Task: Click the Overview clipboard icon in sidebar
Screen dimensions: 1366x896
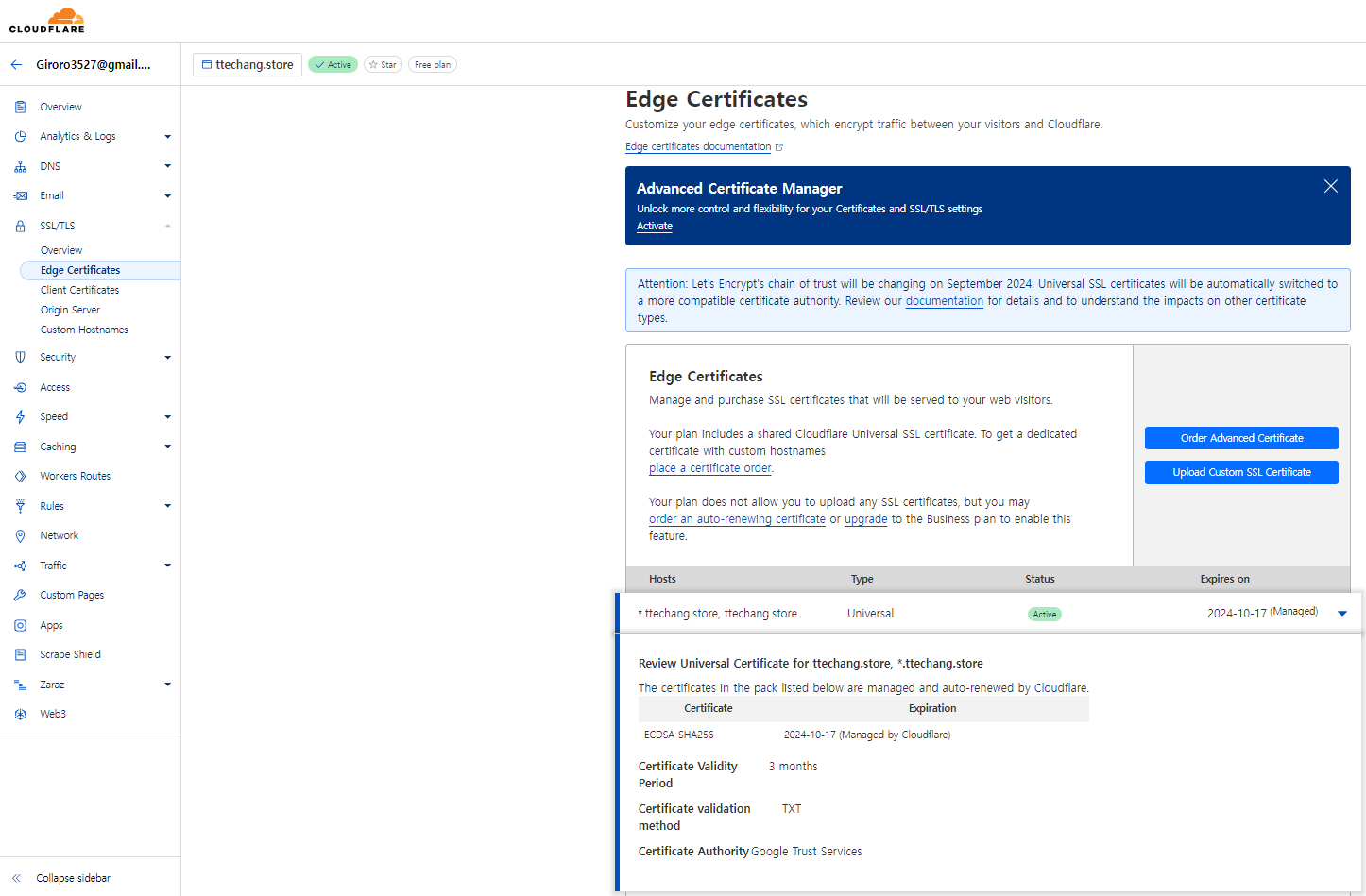Action: click(x=20, y=107)
